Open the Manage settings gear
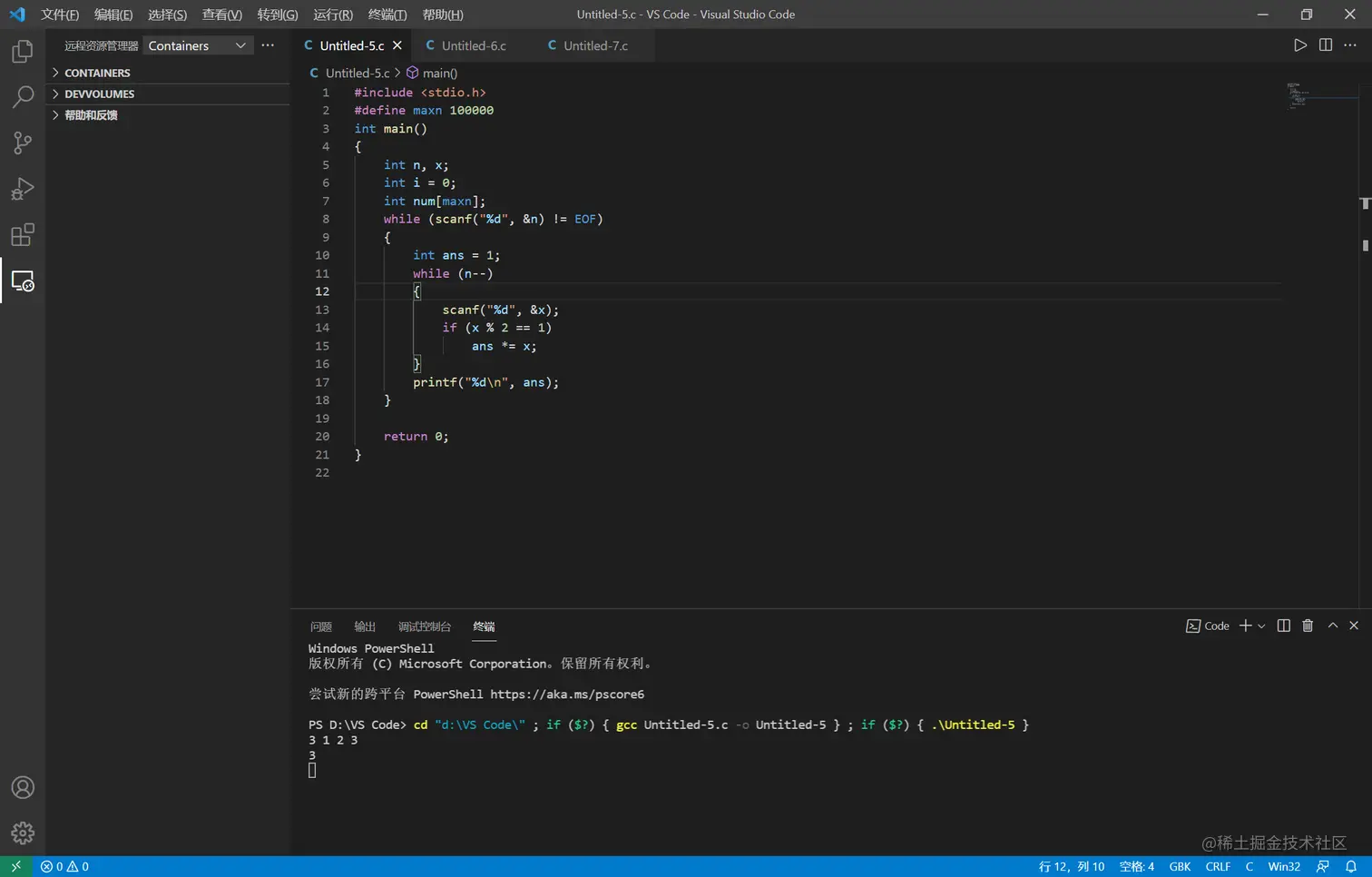This screenshot has height=877, width=1372. 23,833
